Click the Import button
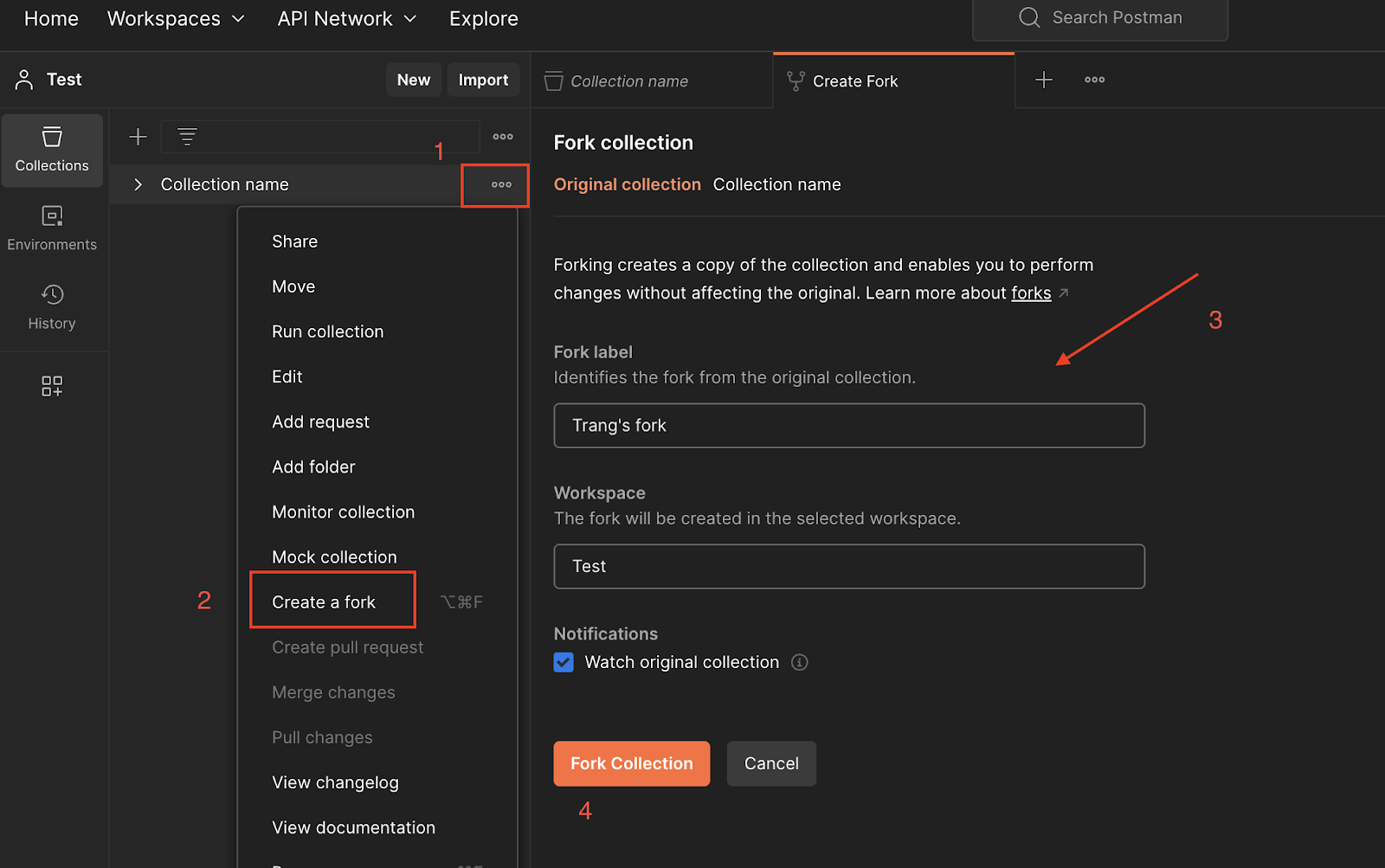 (483, 80)
